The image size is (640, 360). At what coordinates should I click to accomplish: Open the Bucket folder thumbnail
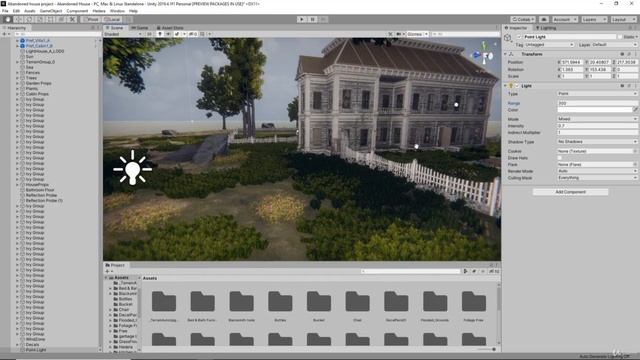click(x=319, y=302)
